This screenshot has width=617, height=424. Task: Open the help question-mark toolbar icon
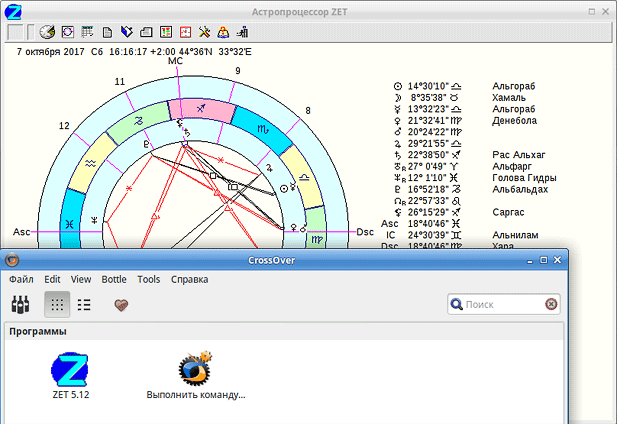[223, 32]
